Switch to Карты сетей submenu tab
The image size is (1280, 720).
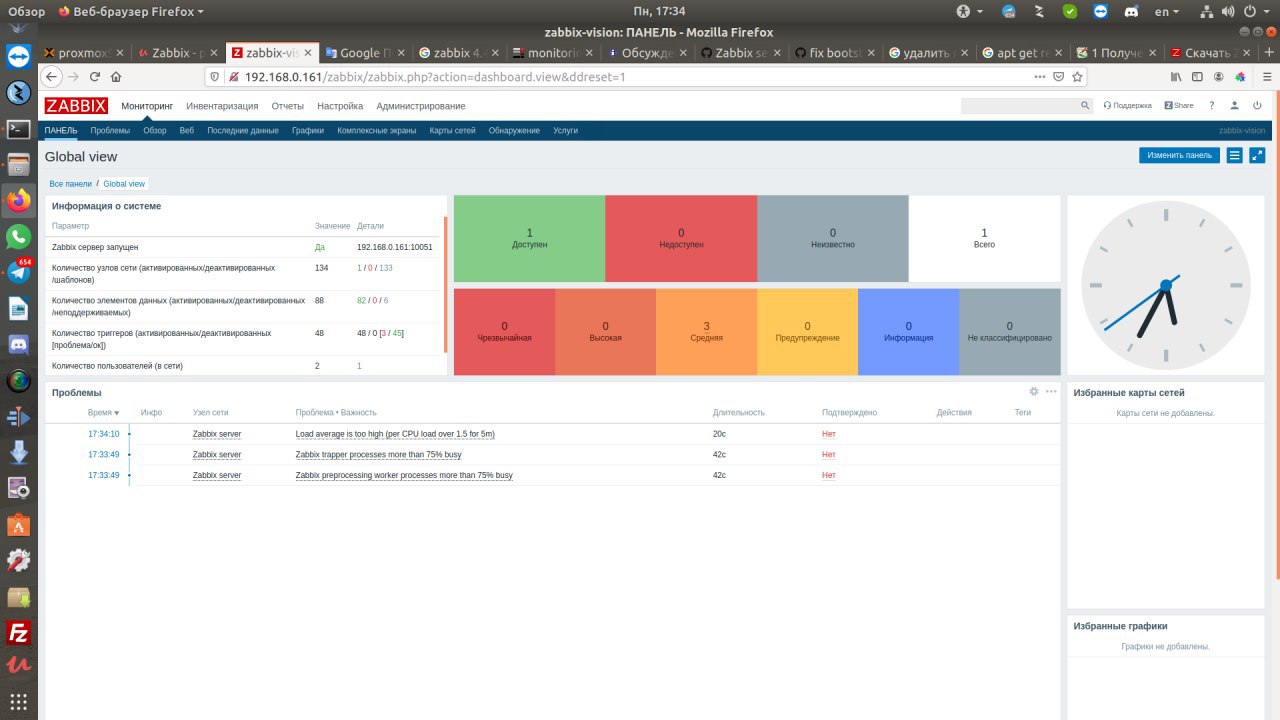[452, 131]
